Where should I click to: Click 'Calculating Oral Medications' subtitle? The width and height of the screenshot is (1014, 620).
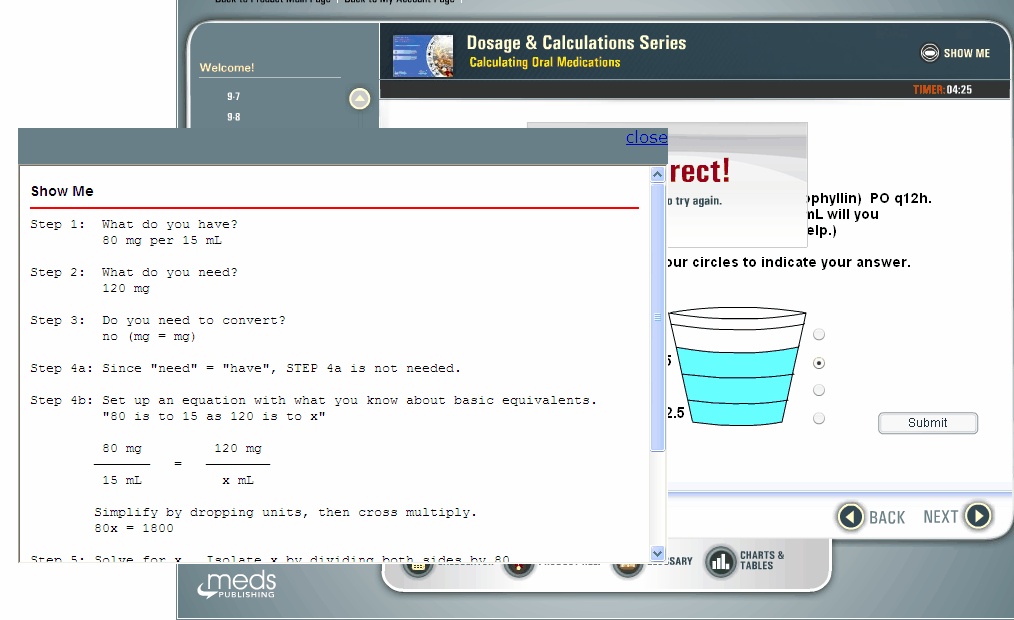click(545, 62)
